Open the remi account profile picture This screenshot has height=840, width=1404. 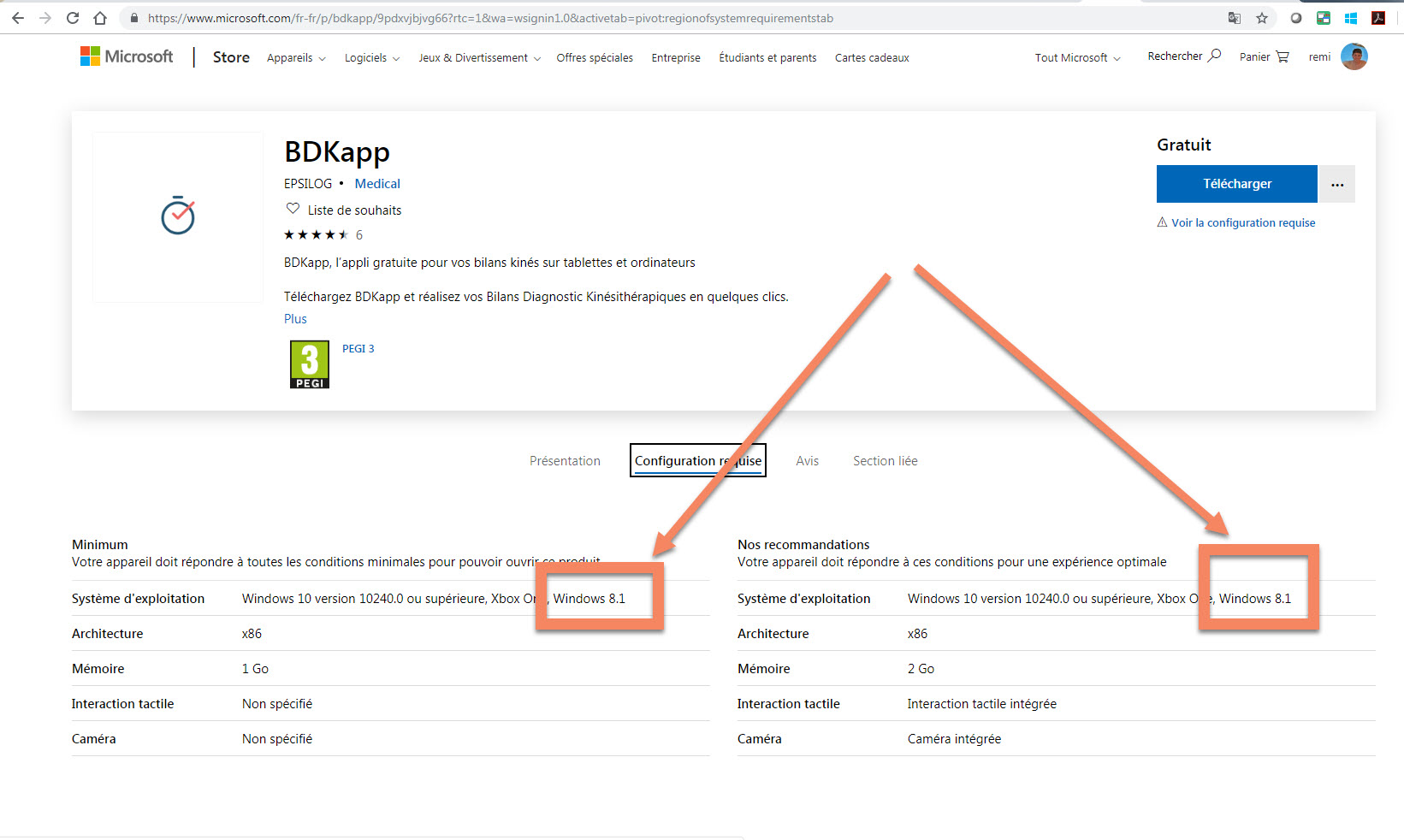[1354, 56]
